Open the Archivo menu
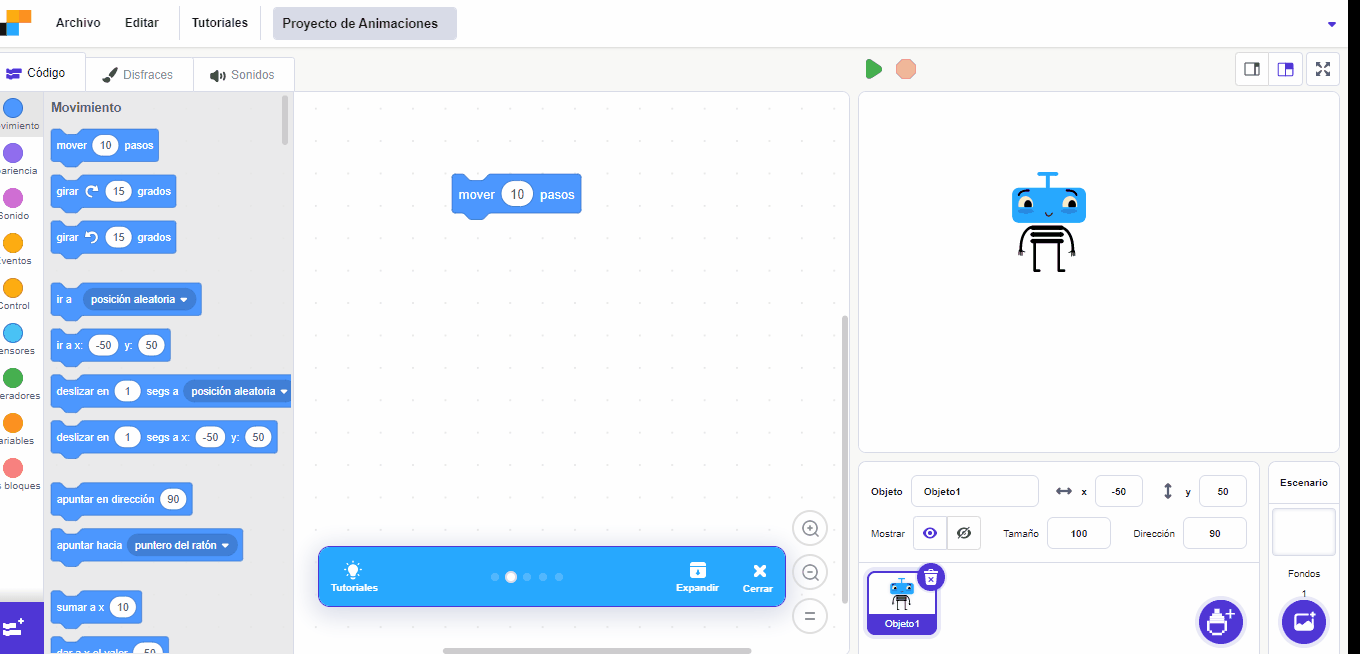 click(x=78, y=23)
